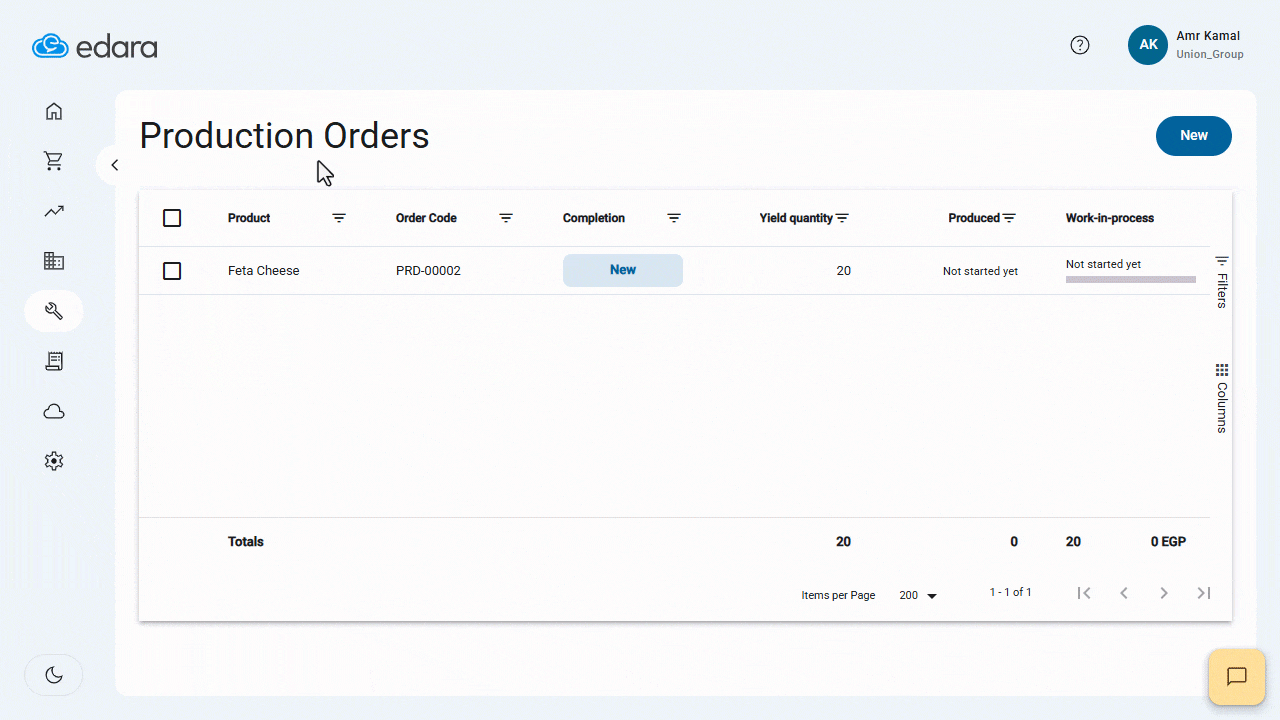Click the edara logo

(x=95, y=46)
